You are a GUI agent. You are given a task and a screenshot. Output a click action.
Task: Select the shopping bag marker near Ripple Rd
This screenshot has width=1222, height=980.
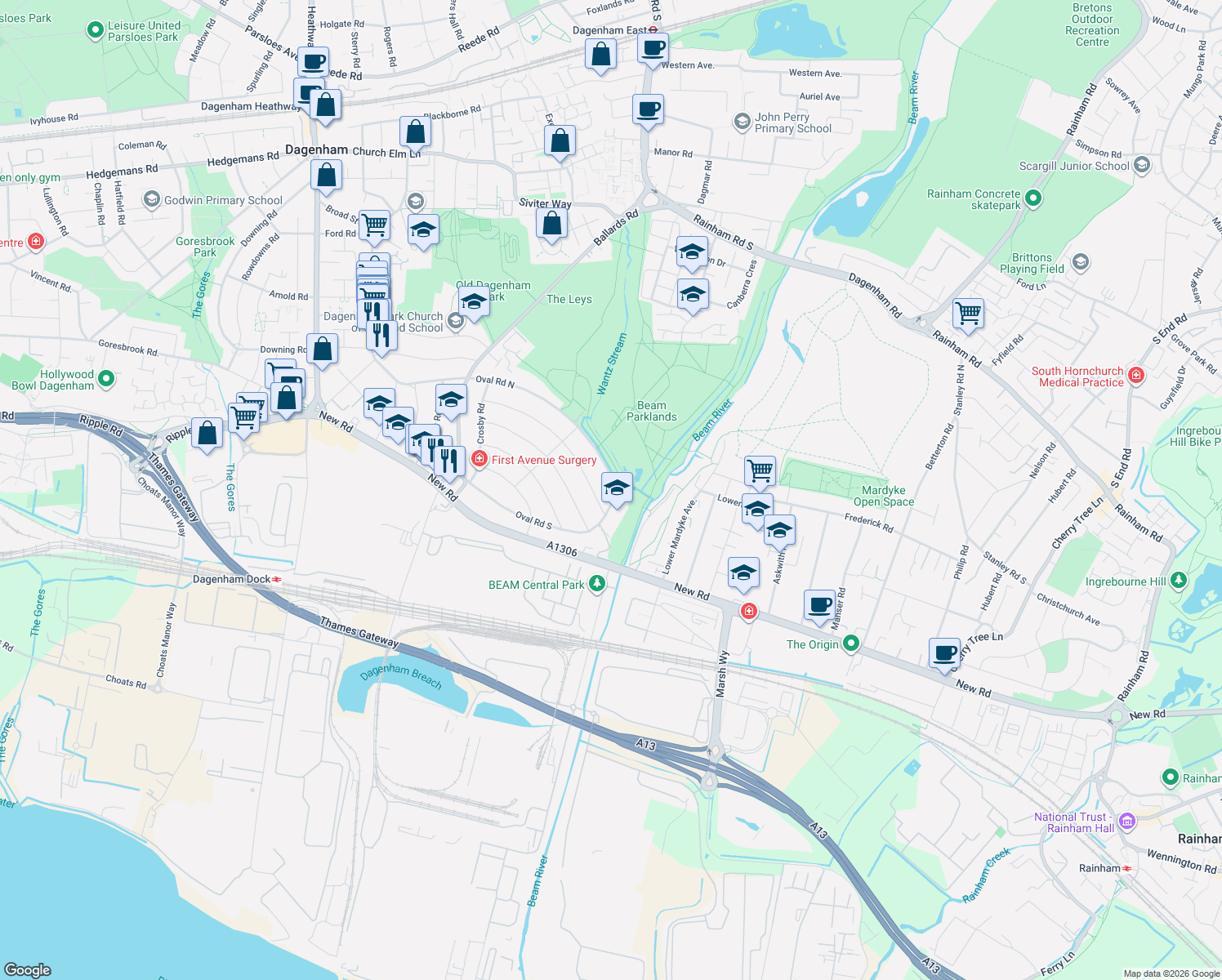point(207,434)
